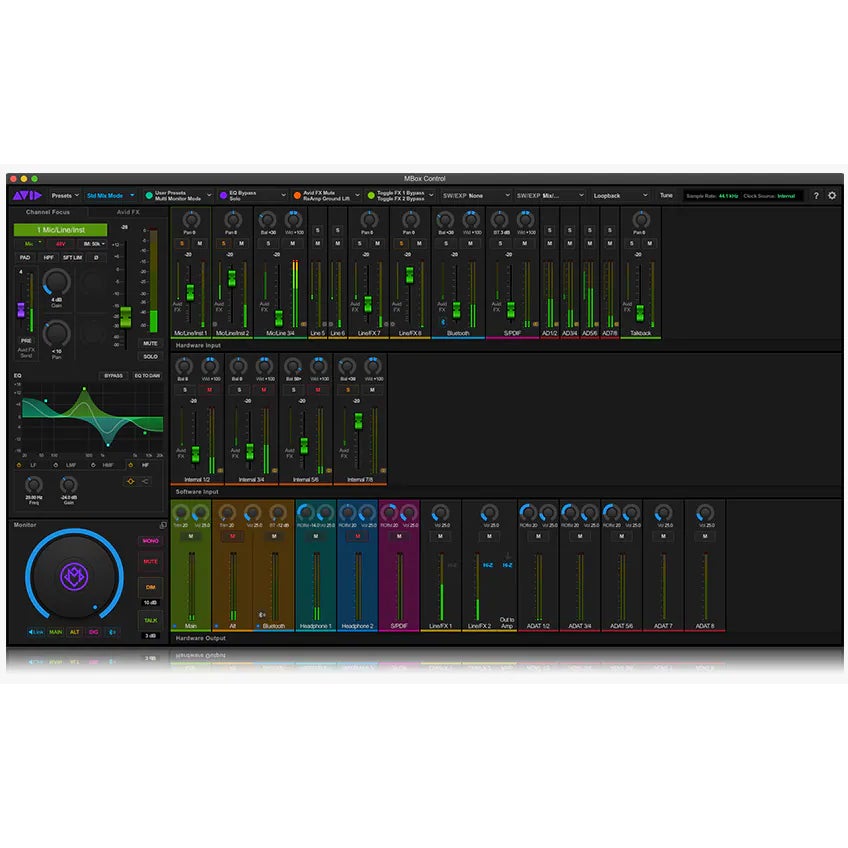Click the Vol knob on ADAT 8 output

[705, 513]
